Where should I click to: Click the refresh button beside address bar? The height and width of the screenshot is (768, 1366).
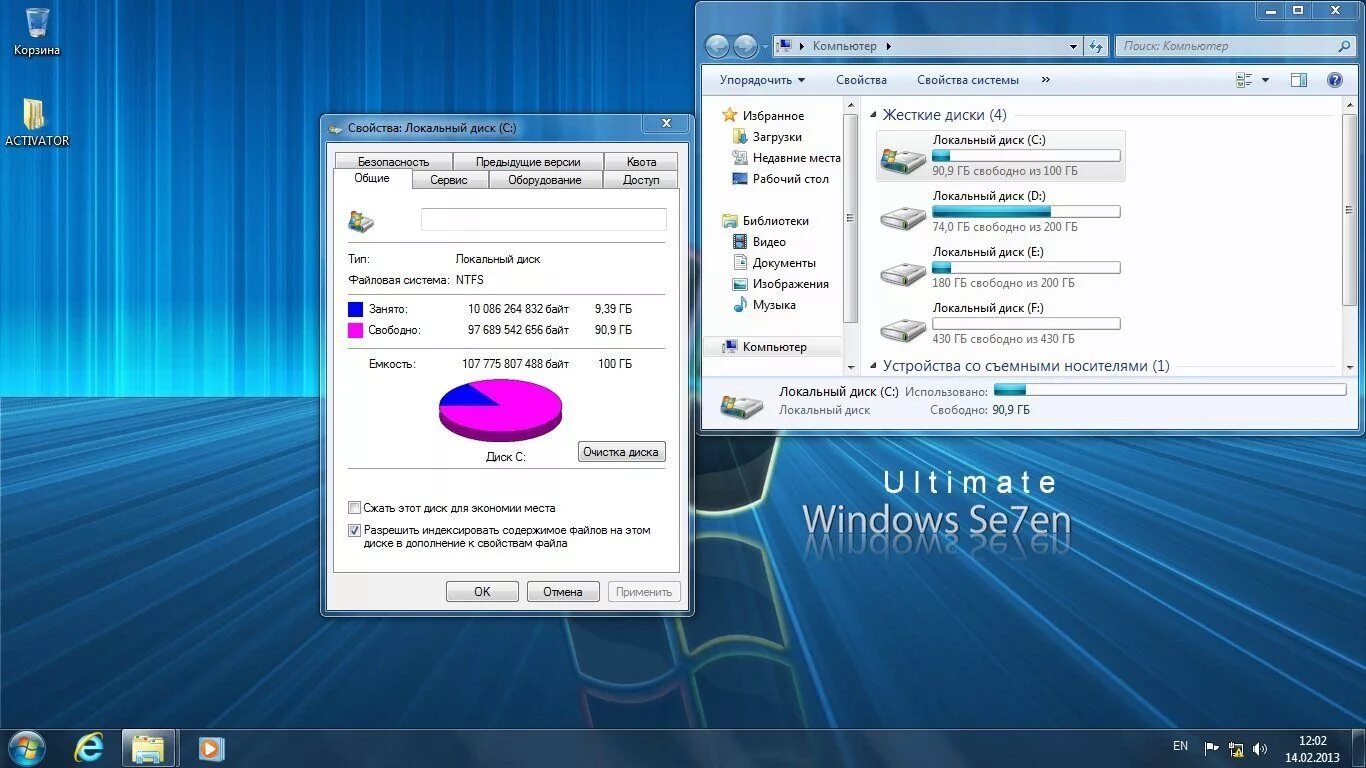click(1096, 46)
